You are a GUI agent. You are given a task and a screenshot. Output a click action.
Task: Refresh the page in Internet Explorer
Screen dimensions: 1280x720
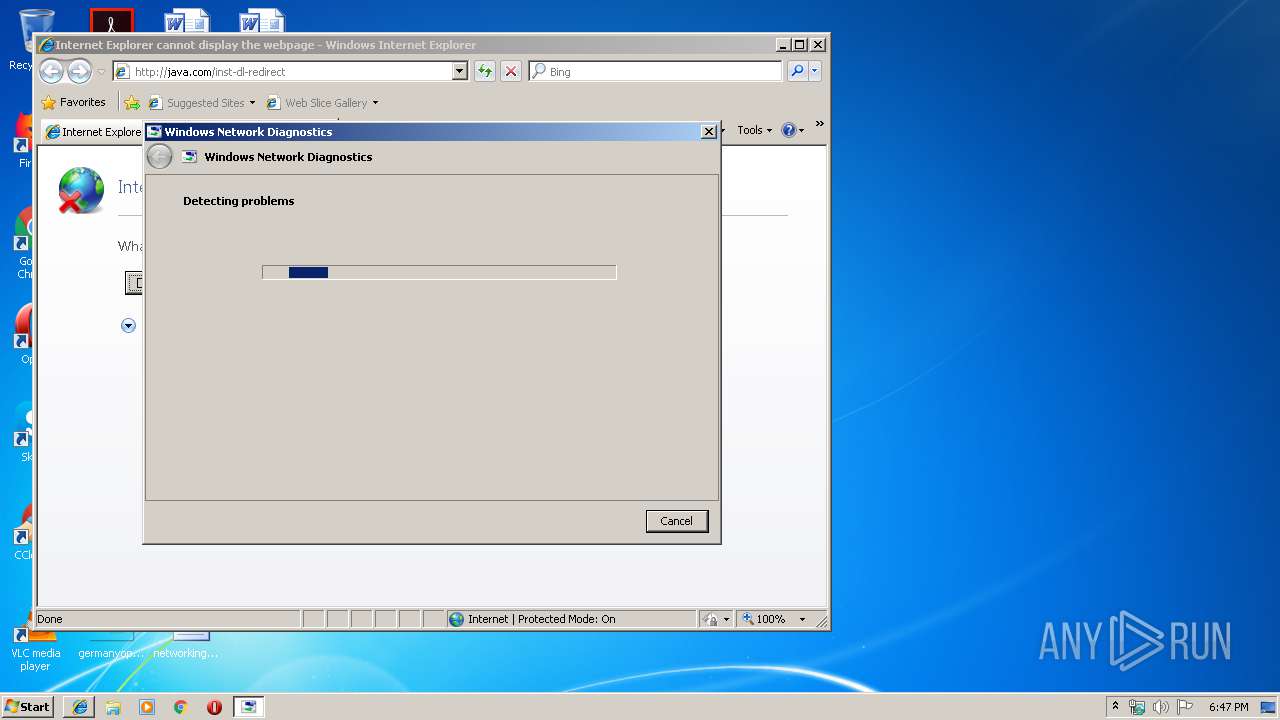click(485, 71)
